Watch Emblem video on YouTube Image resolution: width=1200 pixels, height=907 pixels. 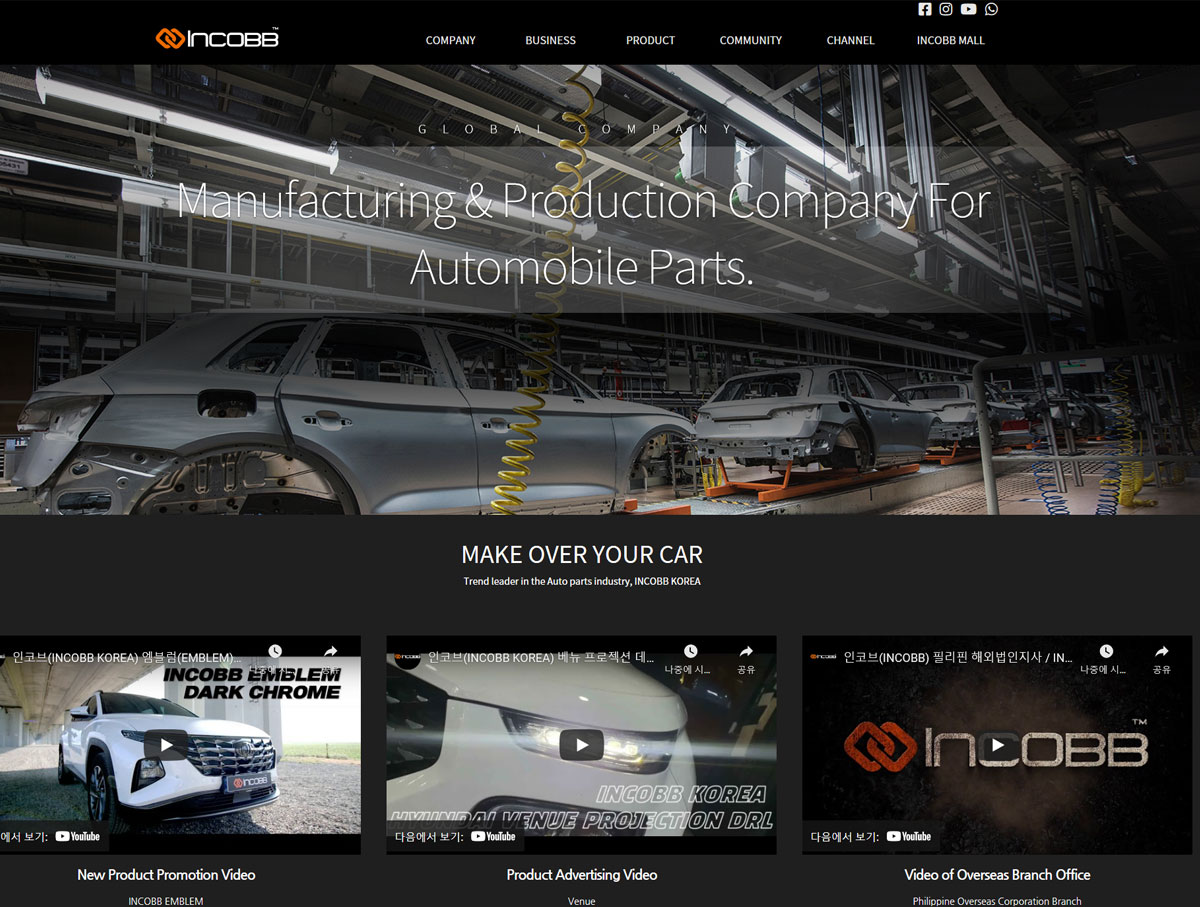tap(52, 837)
